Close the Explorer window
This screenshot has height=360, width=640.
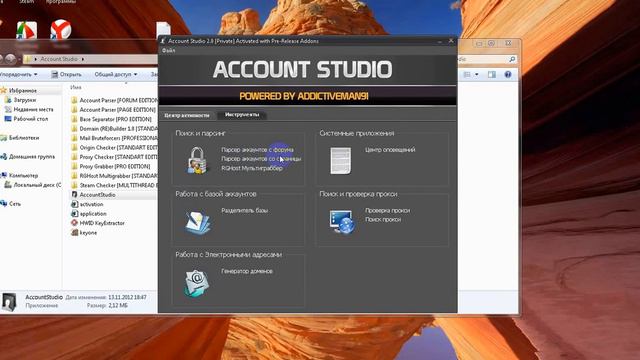508,43
